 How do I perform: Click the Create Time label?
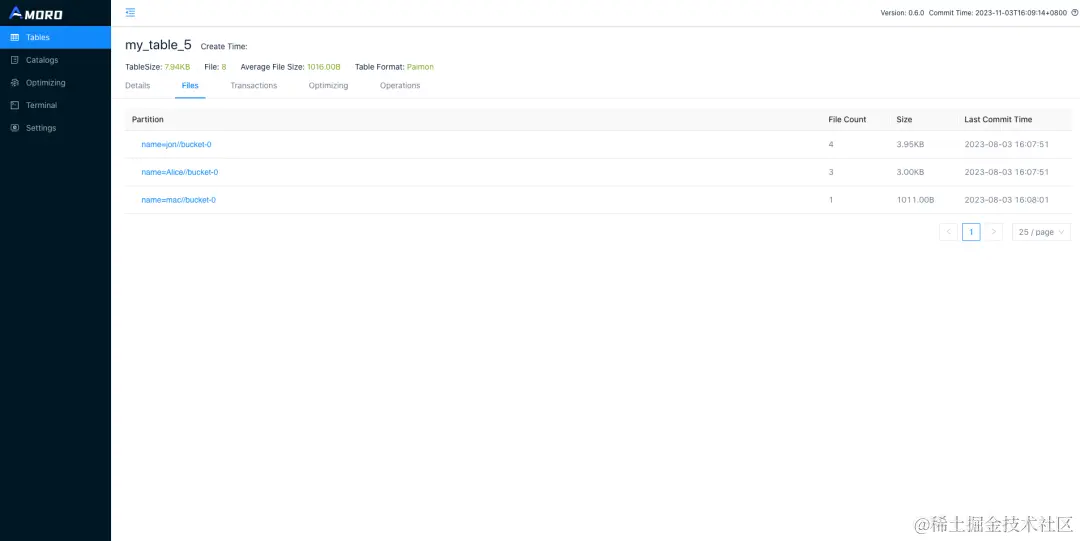[224, 47]
